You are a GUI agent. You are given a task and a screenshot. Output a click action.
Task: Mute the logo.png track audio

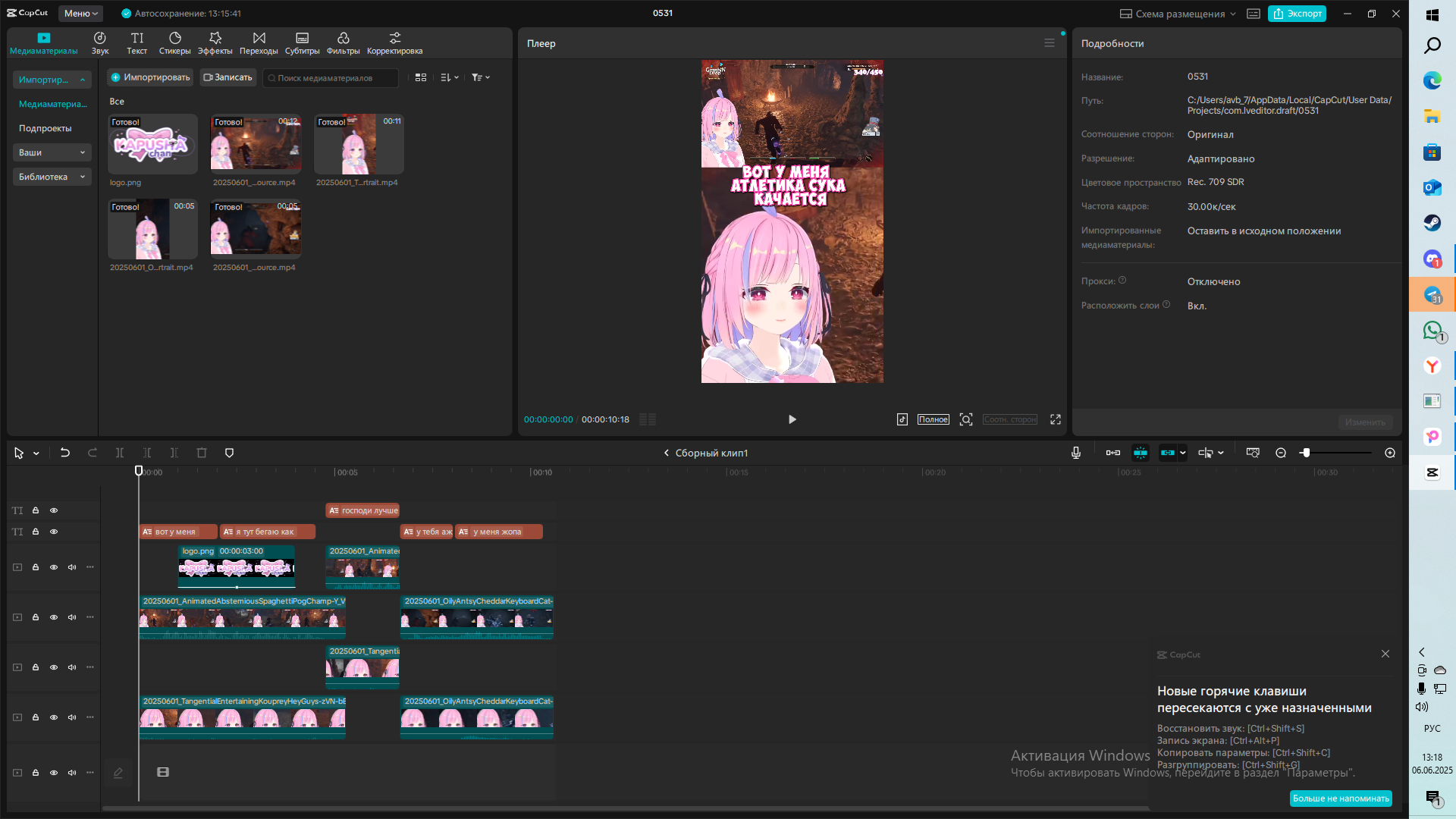pos(72,567)
